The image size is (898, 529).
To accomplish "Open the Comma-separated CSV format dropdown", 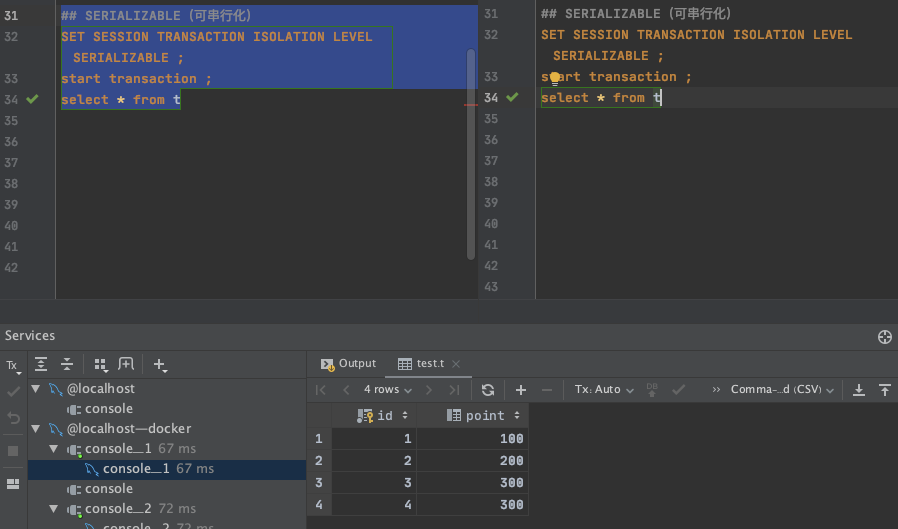I will pyautogui.click(x=782, y=390).
